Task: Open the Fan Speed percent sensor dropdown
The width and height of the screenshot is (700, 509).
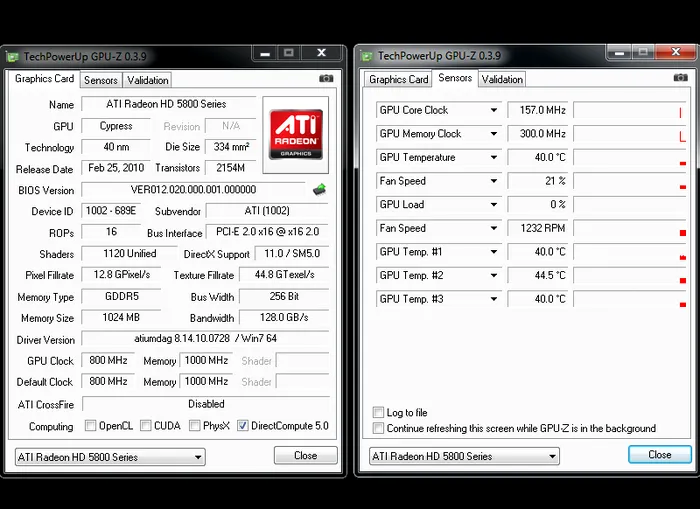Action: click(x=494, y=181)
